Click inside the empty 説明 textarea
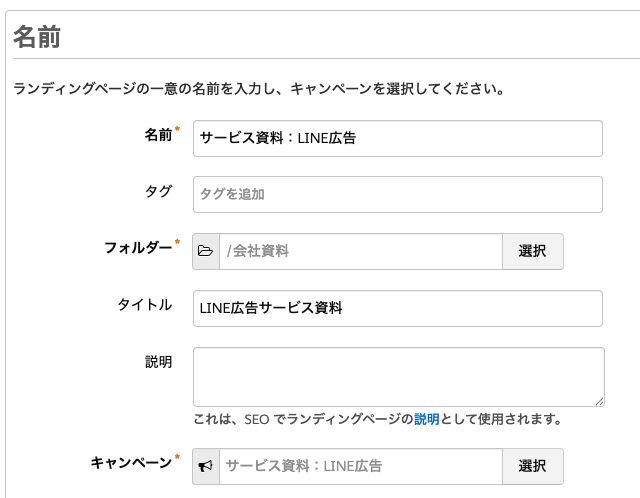 tap(398, 376)
